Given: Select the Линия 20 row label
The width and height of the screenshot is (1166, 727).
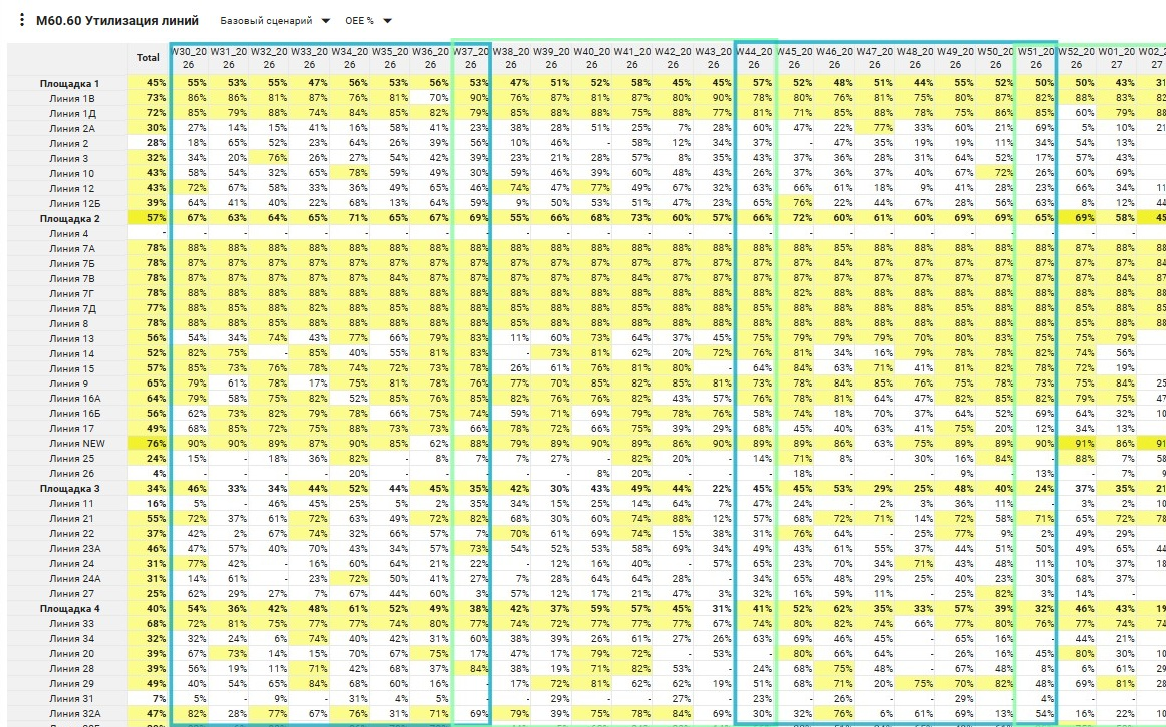Looking at the screenshot, I should point(71,653).
